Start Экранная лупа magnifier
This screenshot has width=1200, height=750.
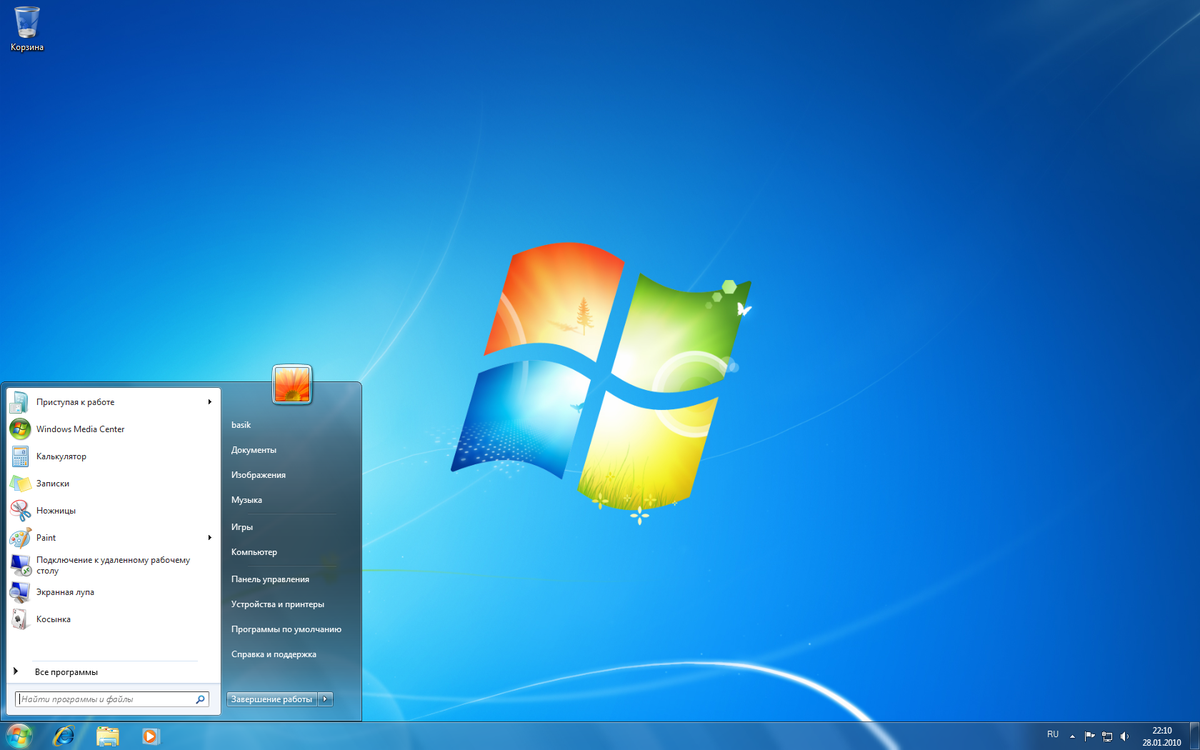tap(62, 591)
